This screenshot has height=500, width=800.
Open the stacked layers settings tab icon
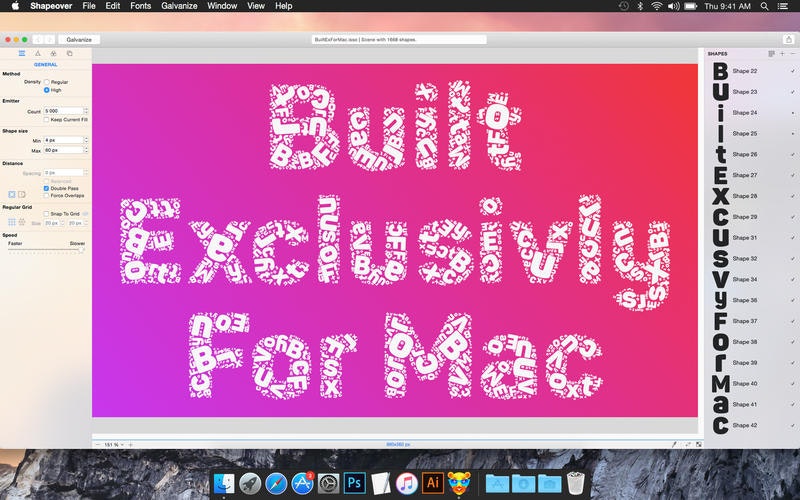pyautogui.click(x=69, y=54)
